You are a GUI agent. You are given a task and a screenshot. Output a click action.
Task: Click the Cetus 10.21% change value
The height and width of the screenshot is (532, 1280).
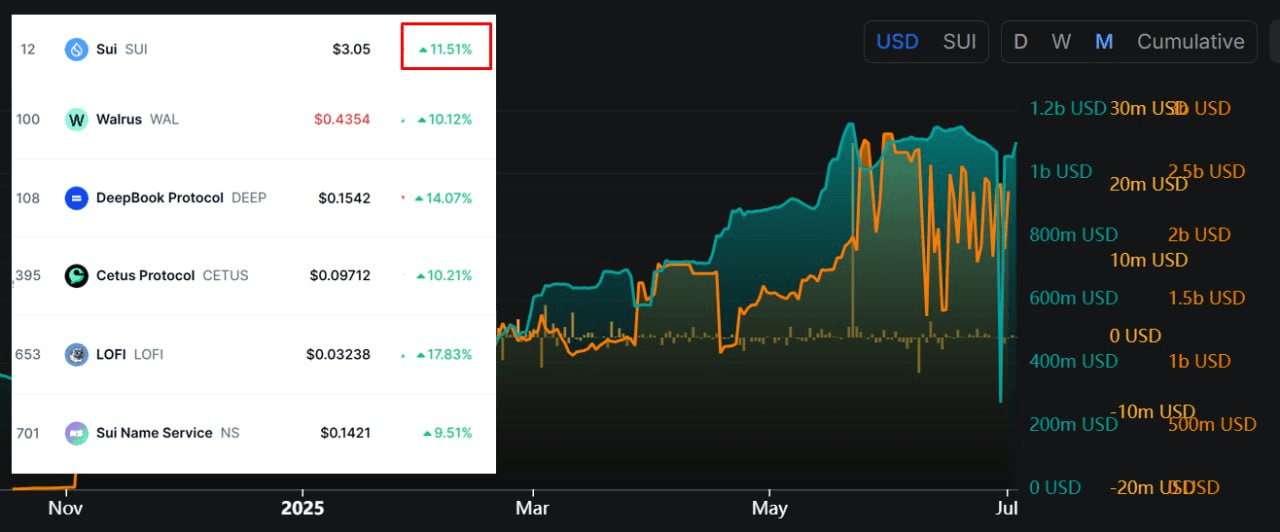(445, 276)
